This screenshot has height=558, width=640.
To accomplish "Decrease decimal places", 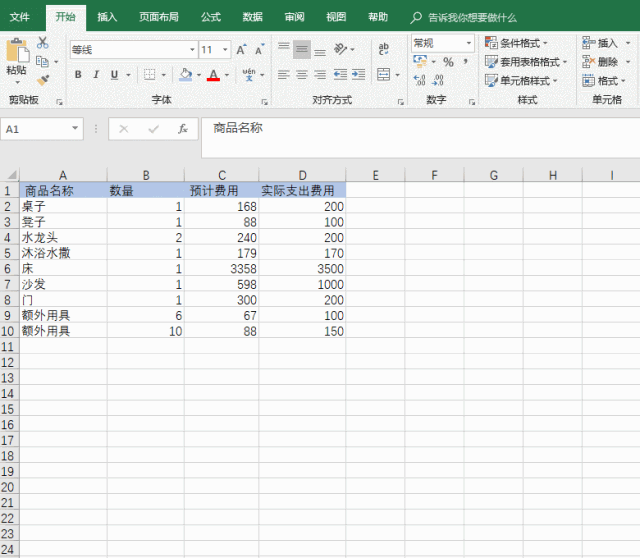I will [438, 80].
